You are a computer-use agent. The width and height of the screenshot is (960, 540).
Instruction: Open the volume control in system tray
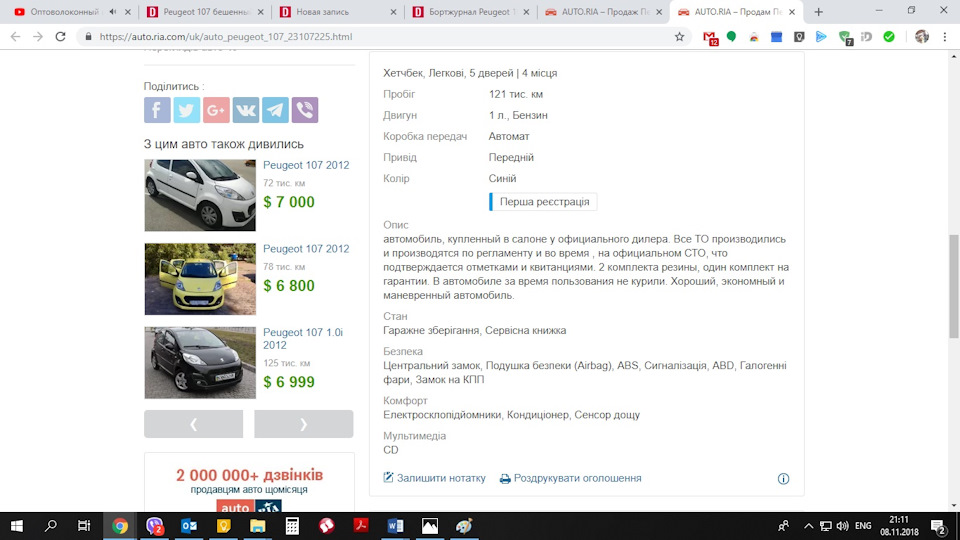(x=842, y=526)
